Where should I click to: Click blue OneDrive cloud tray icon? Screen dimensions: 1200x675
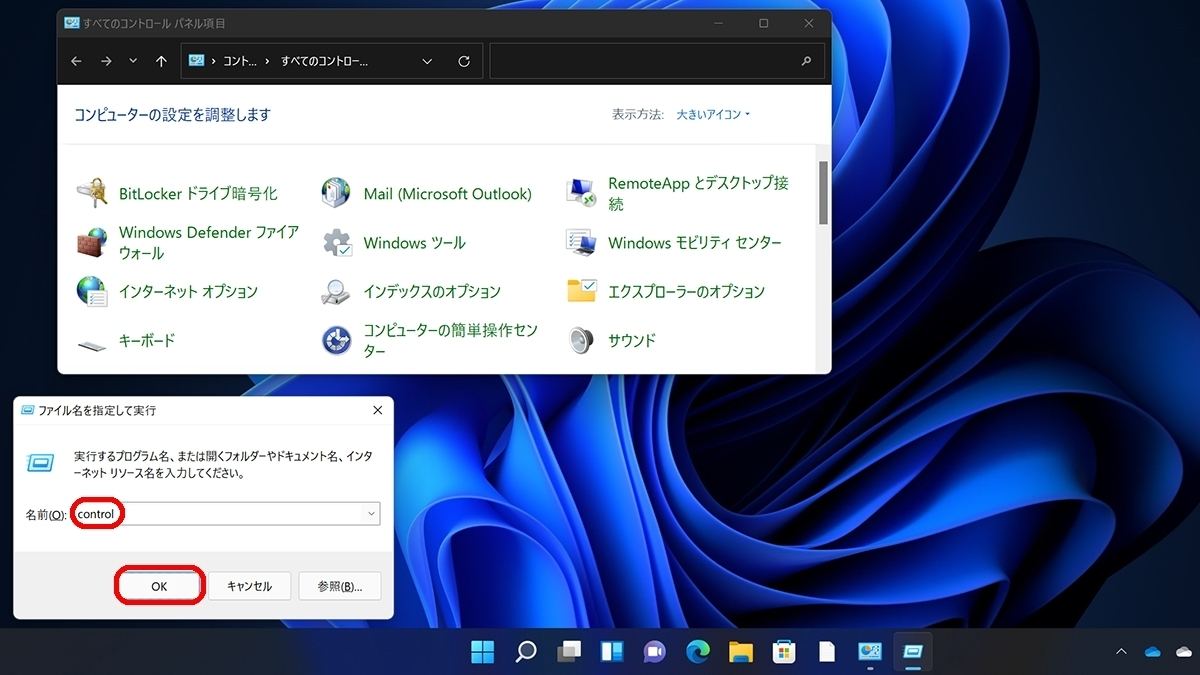[1152, 652]
